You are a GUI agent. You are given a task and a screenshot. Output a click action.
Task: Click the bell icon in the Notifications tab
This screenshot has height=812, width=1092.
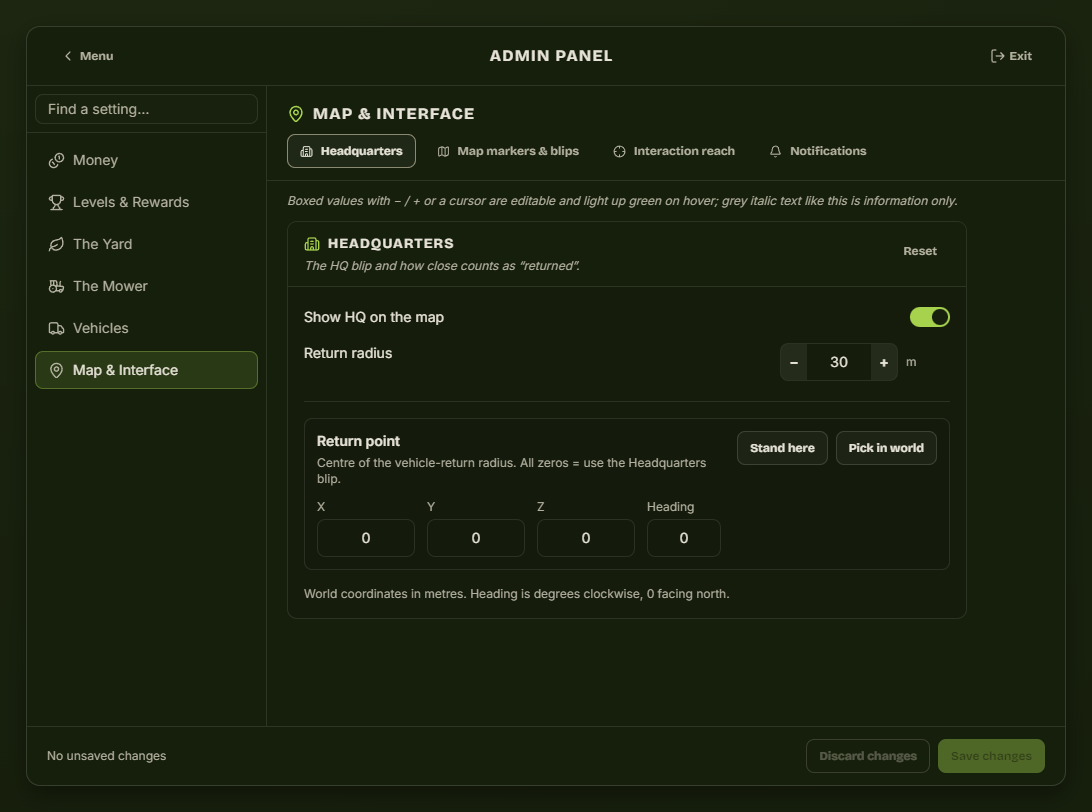(x=775, y=151)
